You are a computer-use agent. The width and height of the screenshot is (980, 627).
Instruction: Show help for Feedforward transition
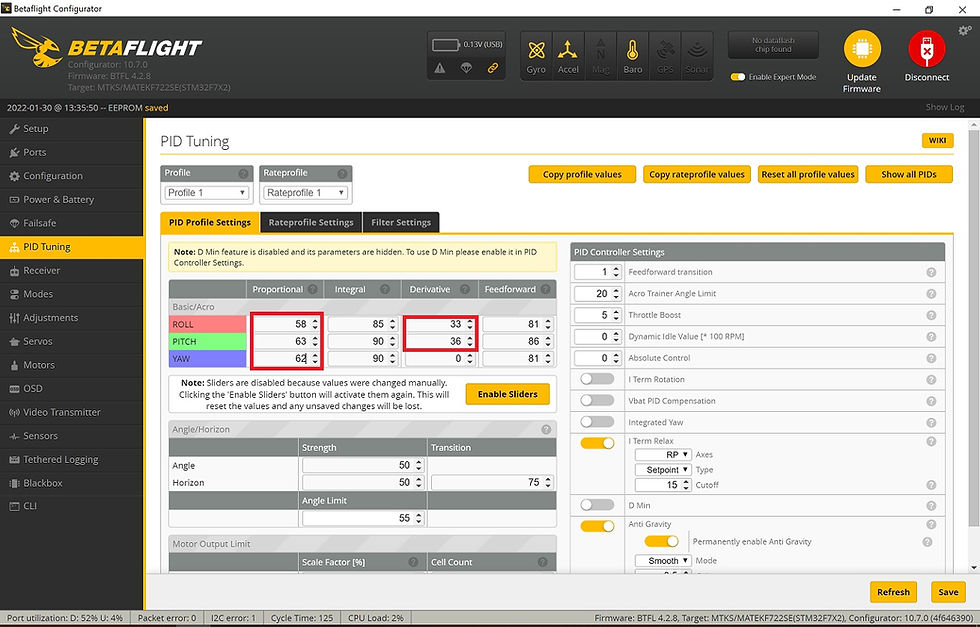(931, 273)
